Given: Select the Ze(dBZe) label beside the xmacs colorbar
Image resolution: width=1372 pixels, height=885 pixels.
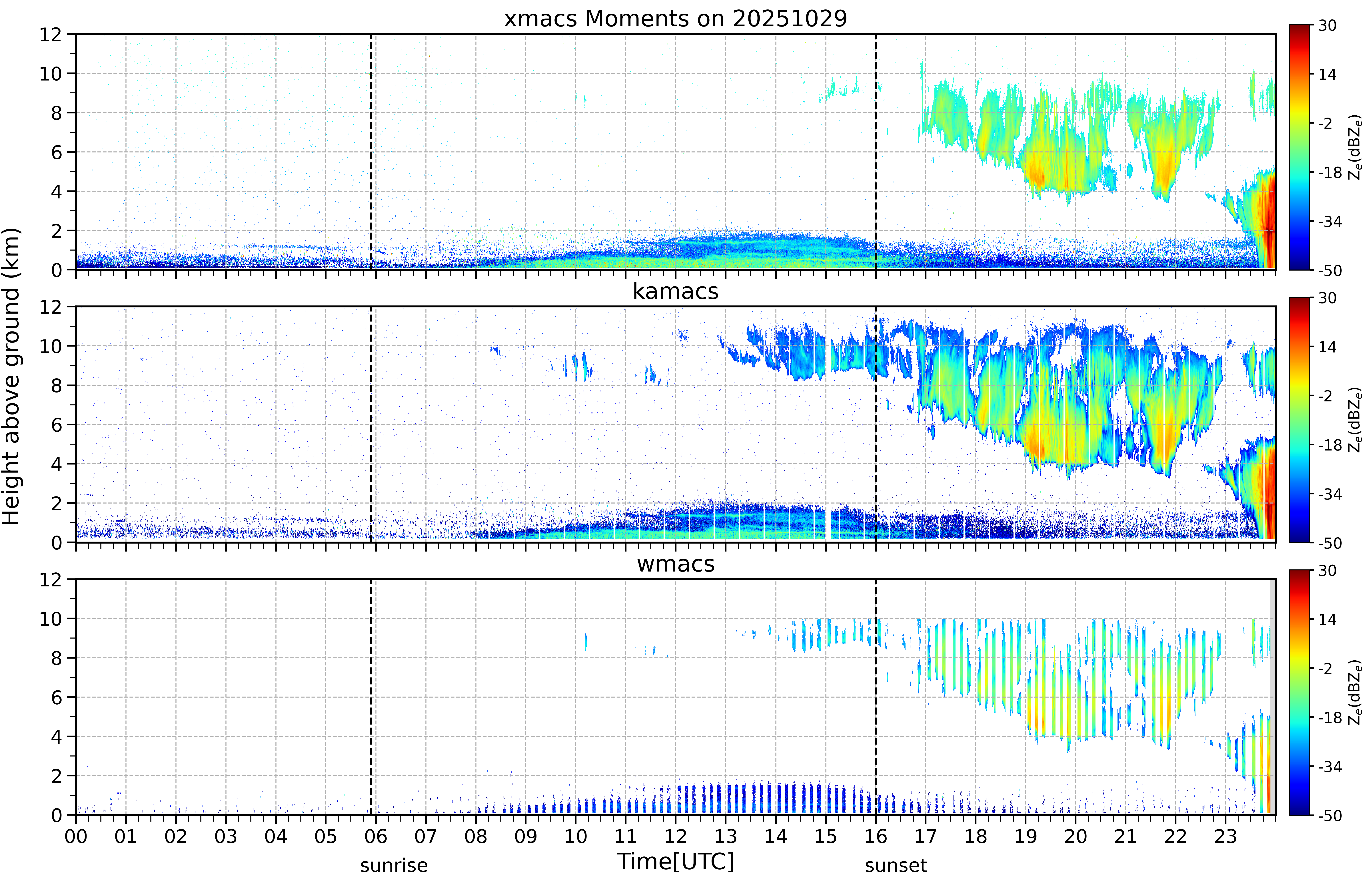Looking at the screenshot, I should click(x=1355, y=147).
